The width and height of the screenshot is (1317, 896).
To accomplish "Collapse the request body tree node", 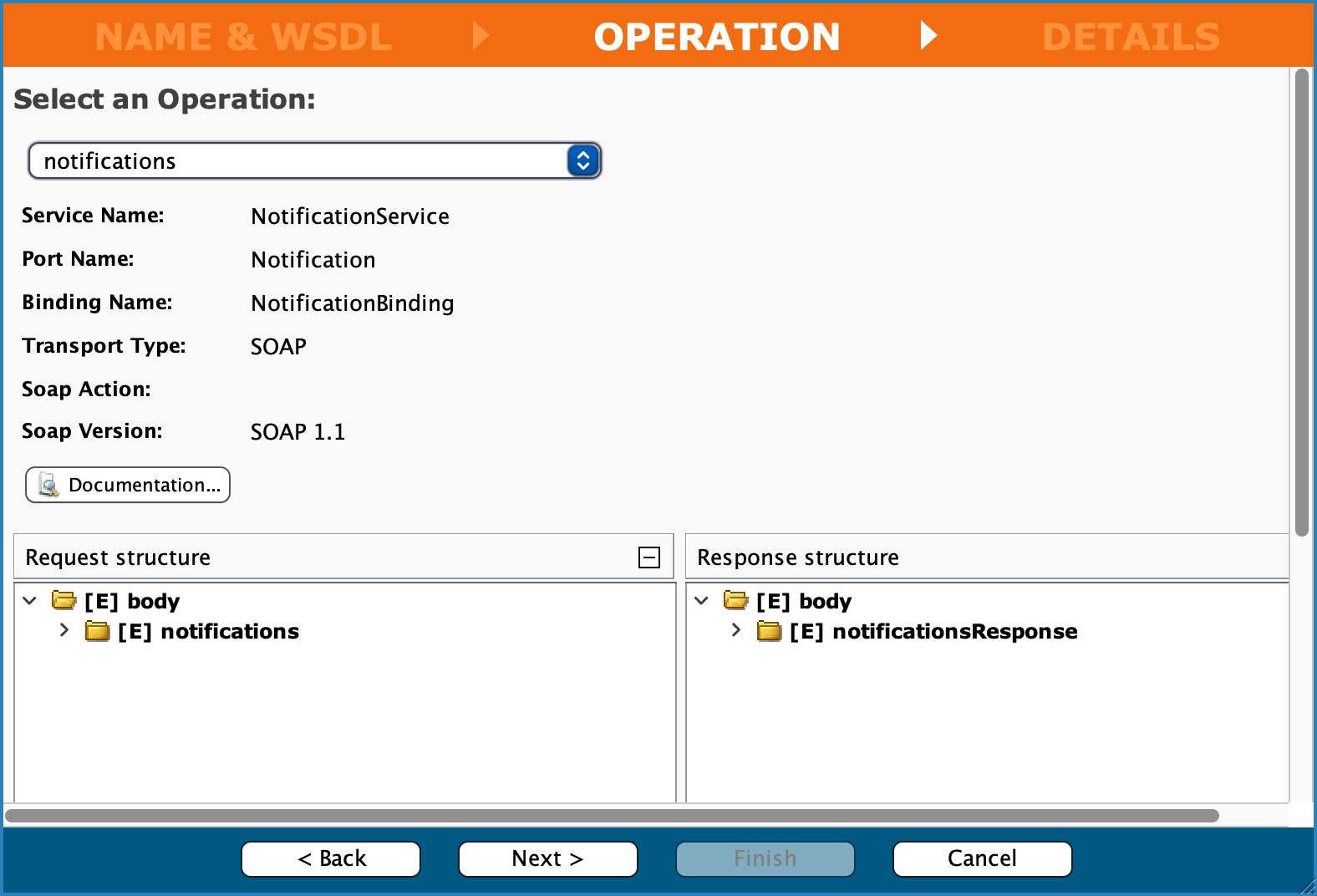I will pyautogui.click(x=30, y=601).
